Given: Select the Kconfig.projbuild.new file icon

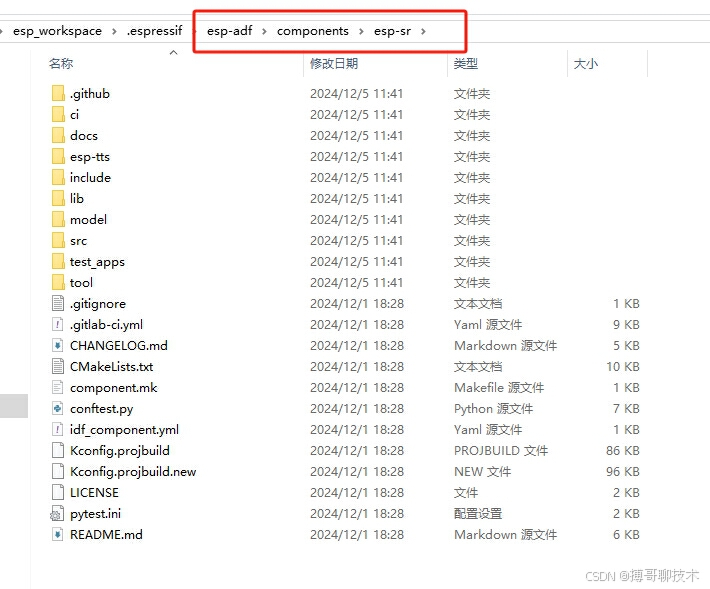Looking at the screenshot, I should tap(58, 471).
